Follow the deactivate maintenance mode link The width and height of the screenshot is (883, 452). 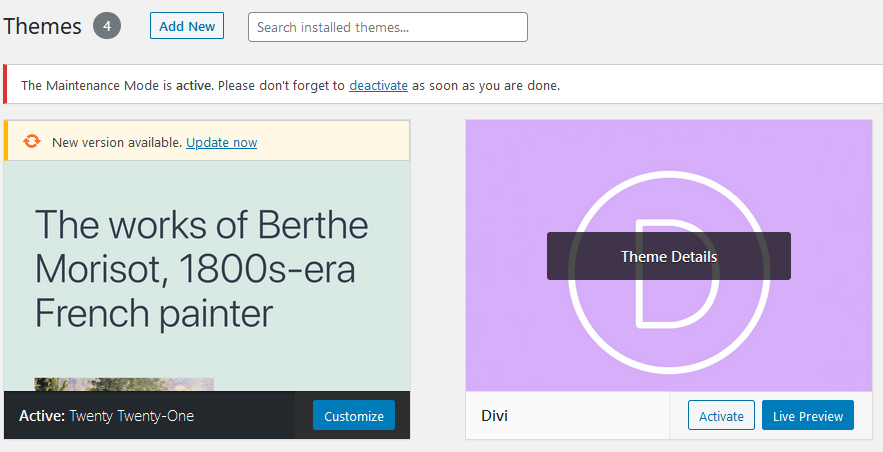pos(378,86)
